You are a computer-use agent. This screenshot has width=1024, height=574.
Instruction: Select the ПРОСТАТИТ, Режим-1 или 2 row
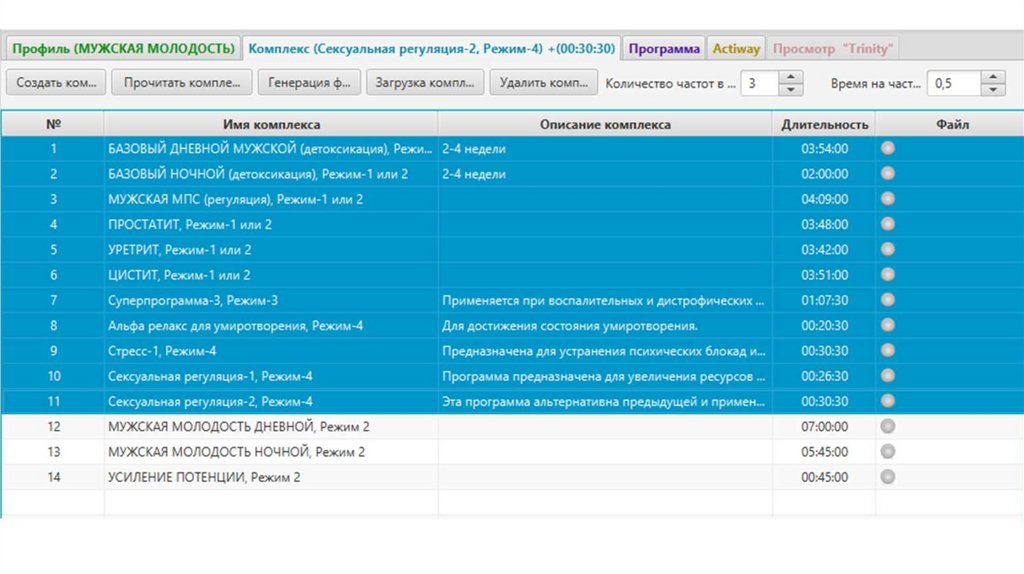(512, 224)
